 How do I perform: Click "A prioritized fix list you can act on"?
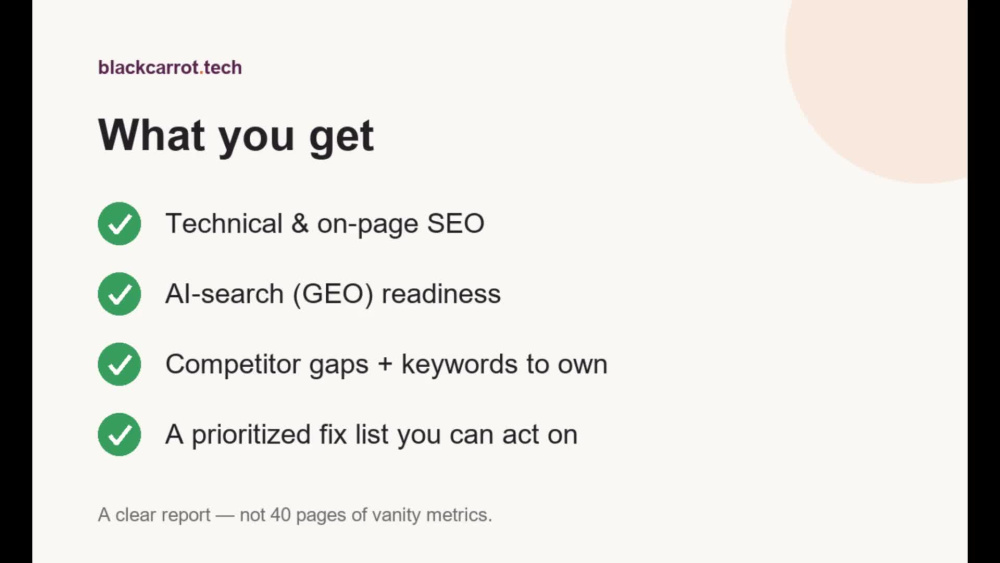371,434
